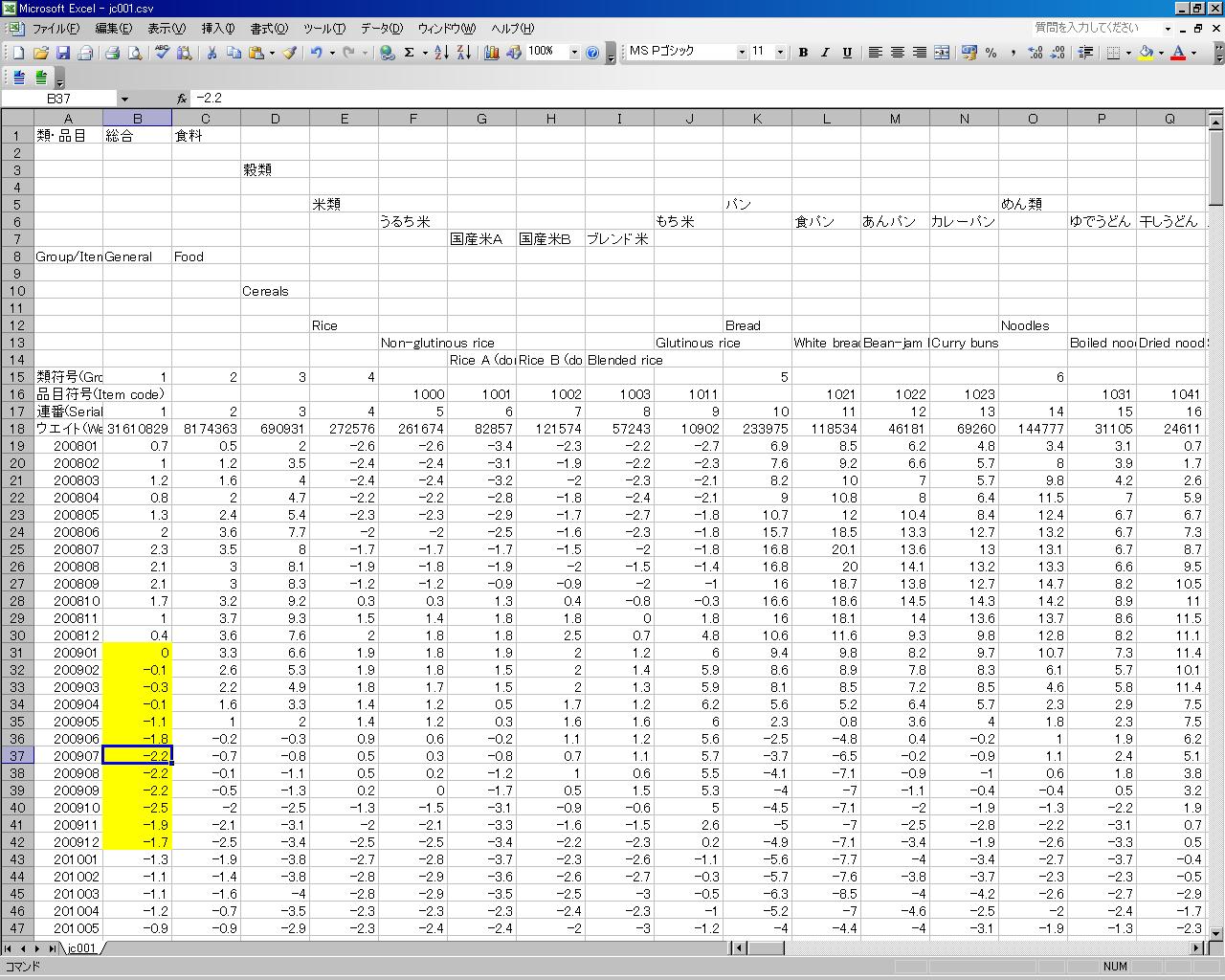
Task: Center the cell text
Action: pyautogui.click(x=897, y=53)
